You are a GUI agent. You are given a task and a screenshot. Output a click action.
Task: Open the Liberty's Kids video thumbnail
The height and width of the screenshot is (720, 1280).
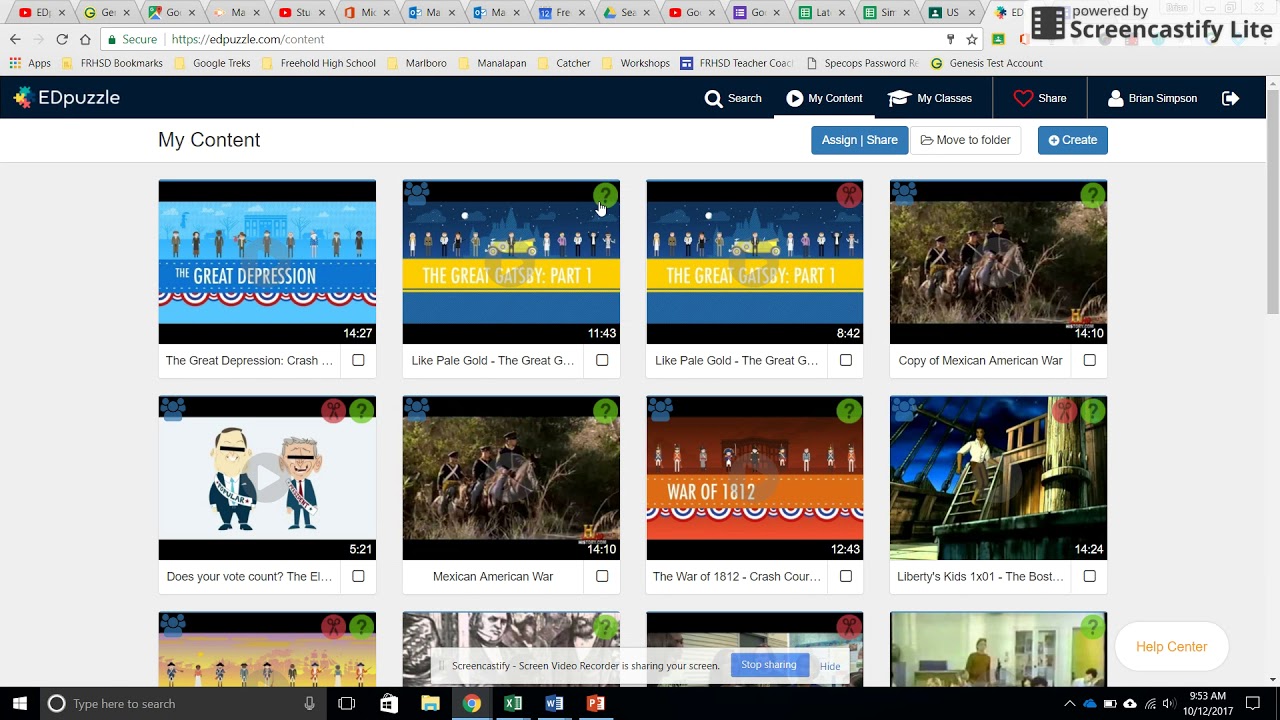[999, 478]
